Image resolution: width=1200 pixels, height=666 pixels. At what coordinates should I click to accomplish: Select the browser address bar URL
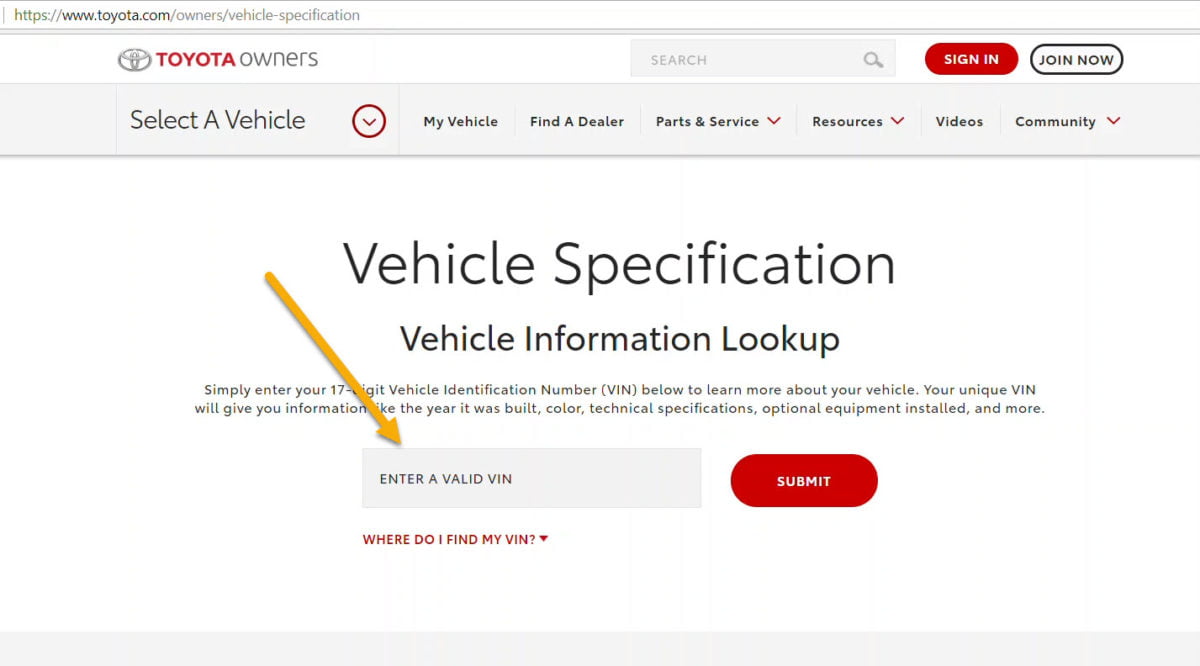coord(187,15)
